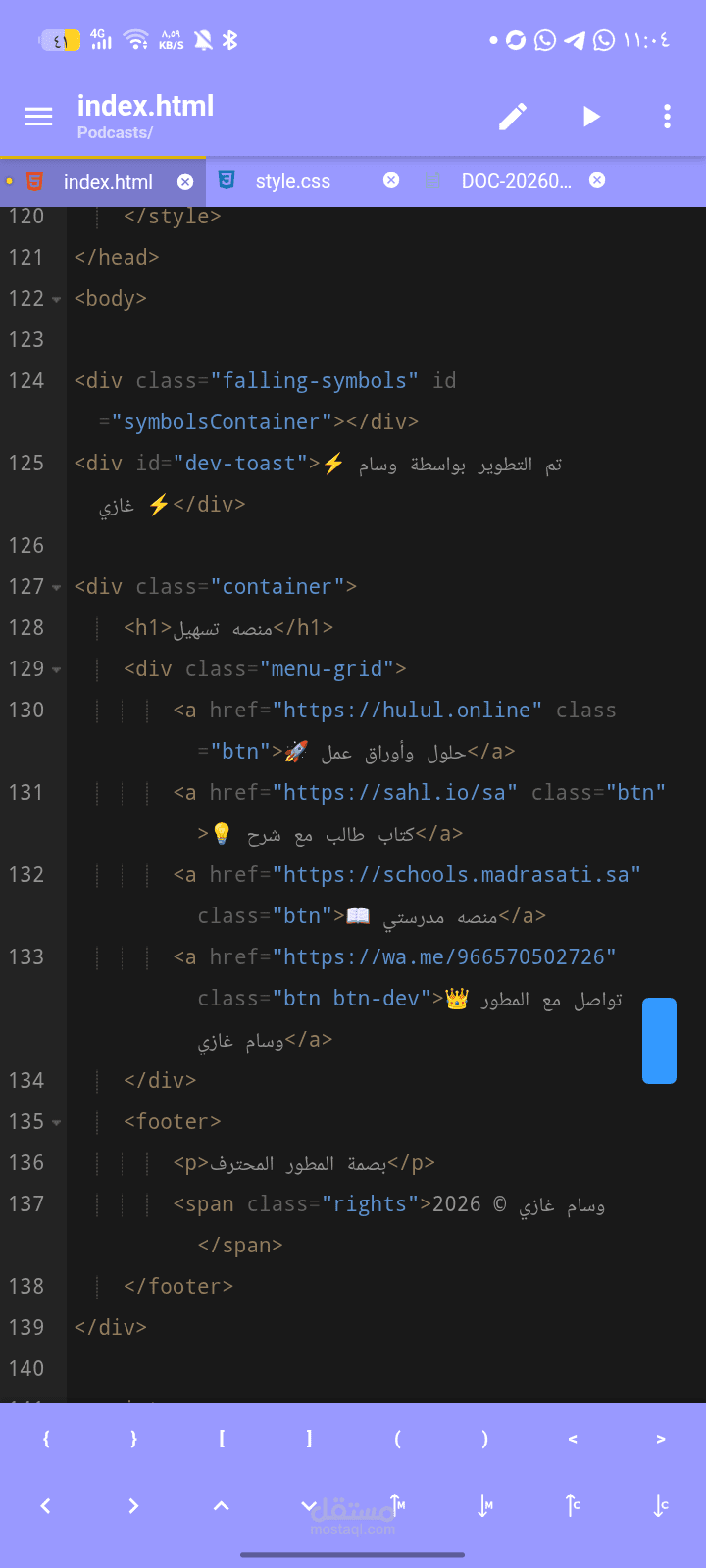The width and height of the screenshot is (706, 1568).
Task: Open the three-dot overflow menu
Action: pyautogui.click(x=667, y=117)
